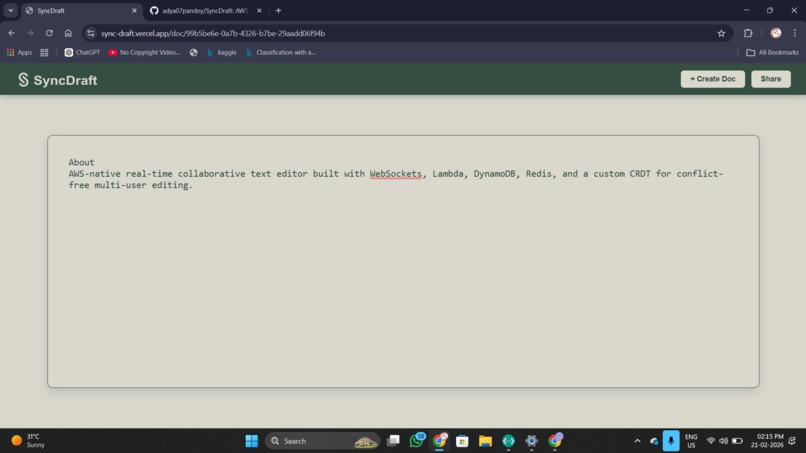Viewport: 806px width, 453px height.
Task: Open the globe icon bookmark
Action: click(193, 52)
